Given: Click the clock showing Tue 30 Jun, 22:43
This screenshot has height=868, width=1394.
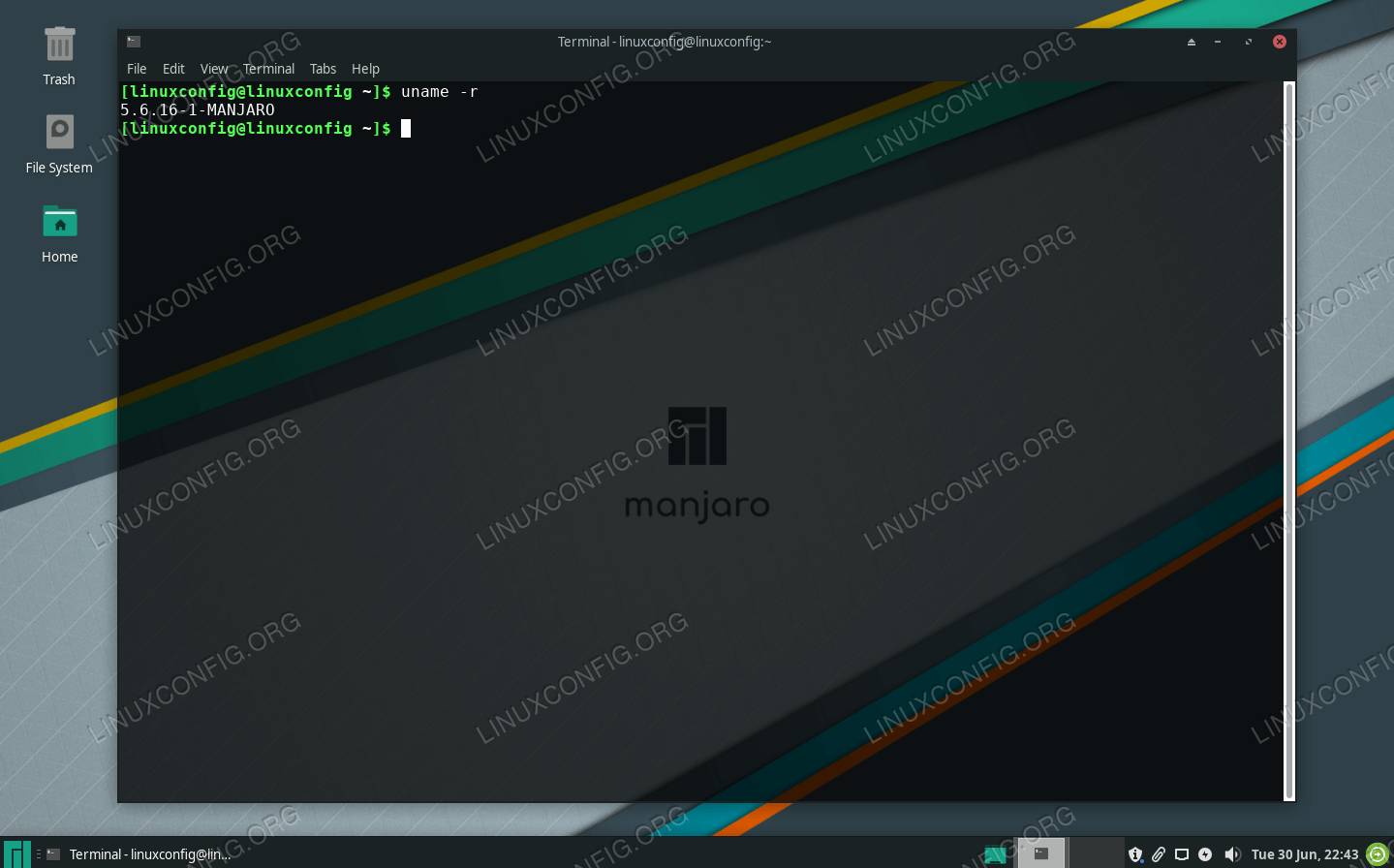Looking at the screenshot, I should coord(1305,854).
